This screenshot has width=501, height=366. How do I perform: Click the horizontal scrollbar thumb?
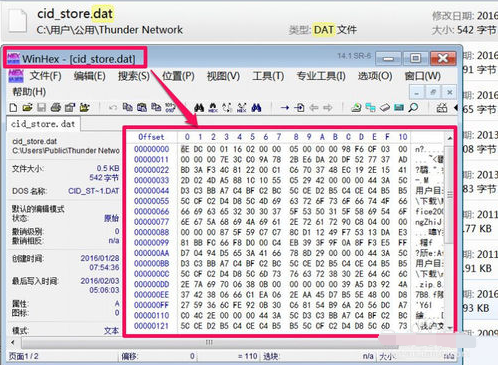[209, 342]
